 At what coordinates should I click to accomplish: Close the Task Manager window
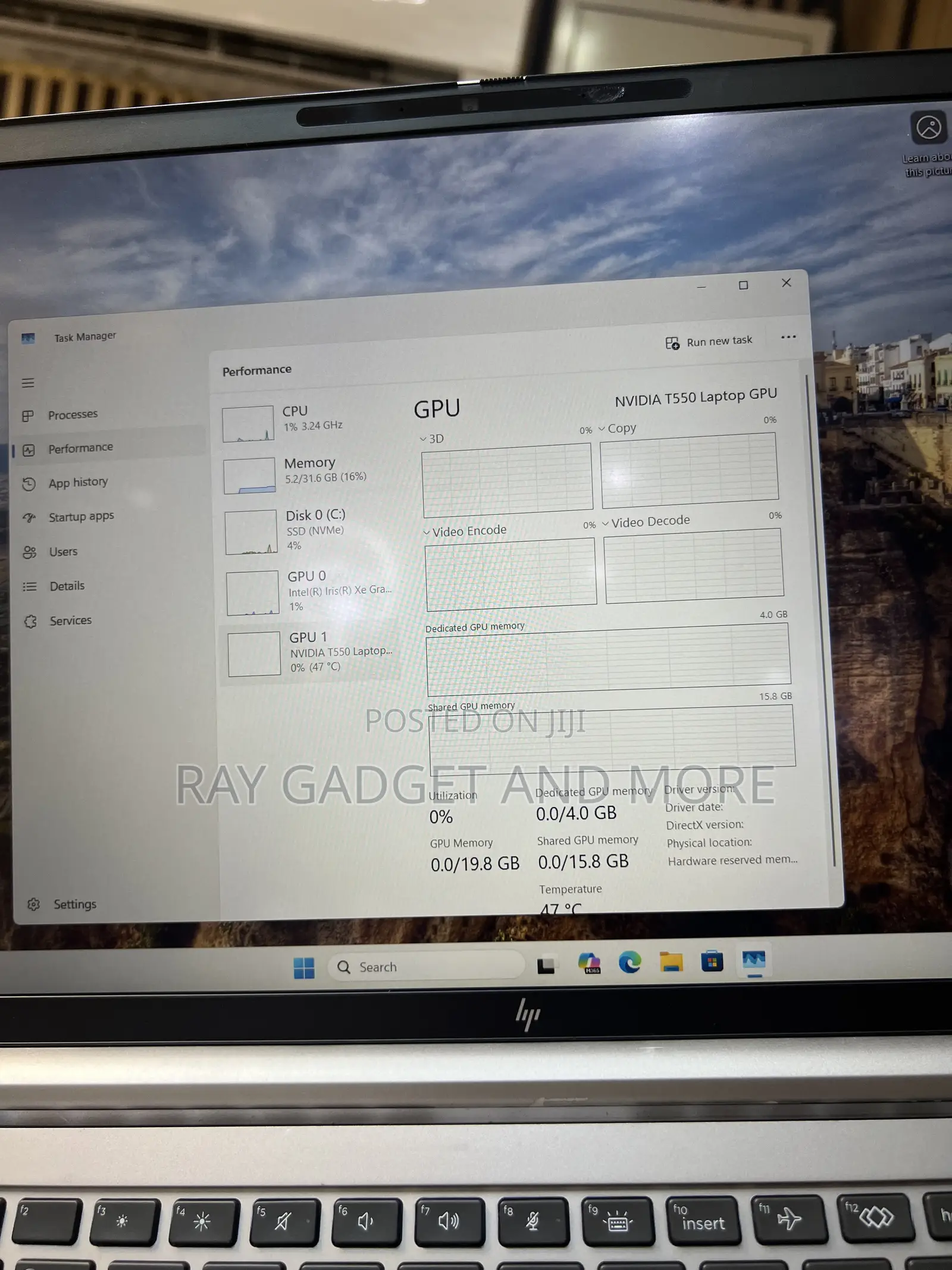(786, 283)
